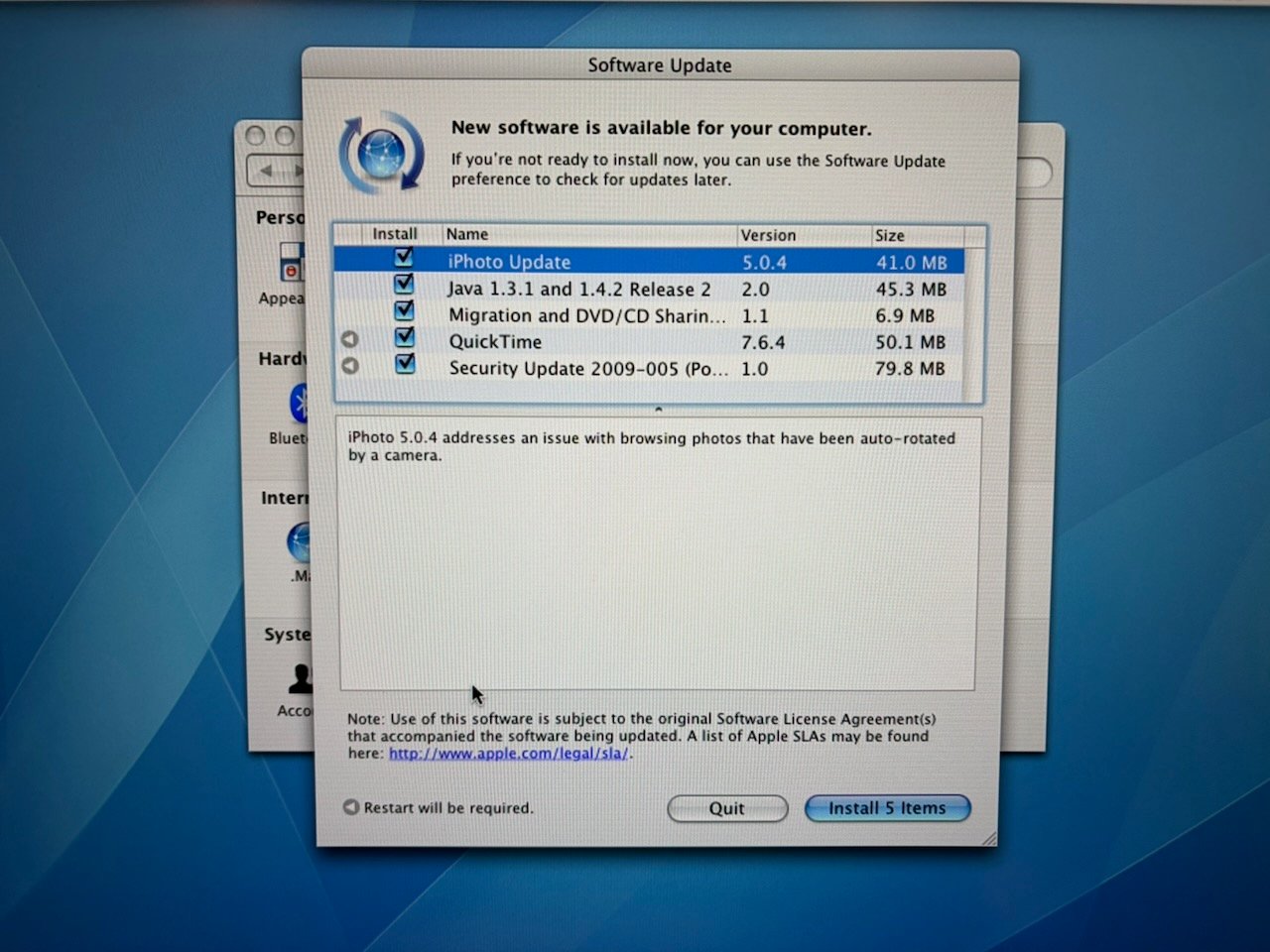Click the iPhoto 5.0.4 description text
Screen dimensions: 1270x952
point(651,446)
